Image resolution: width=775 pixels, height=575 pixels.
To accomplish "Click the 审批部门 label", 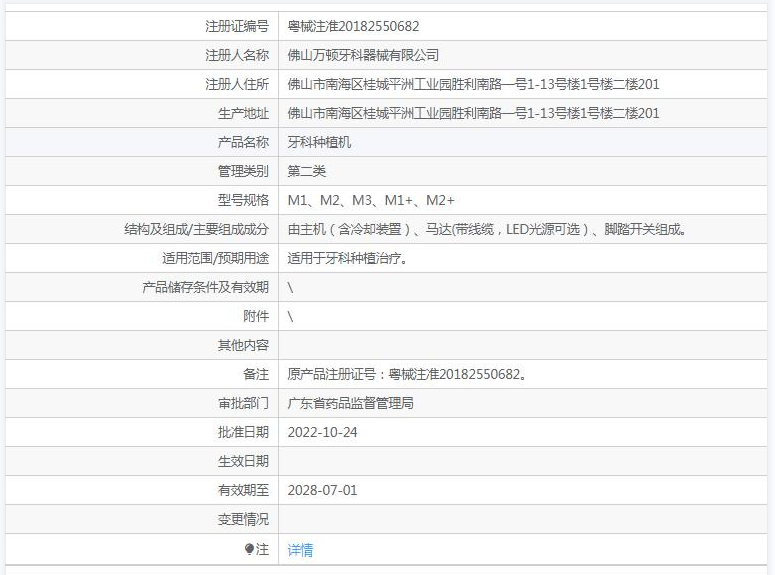I will 243,403.
